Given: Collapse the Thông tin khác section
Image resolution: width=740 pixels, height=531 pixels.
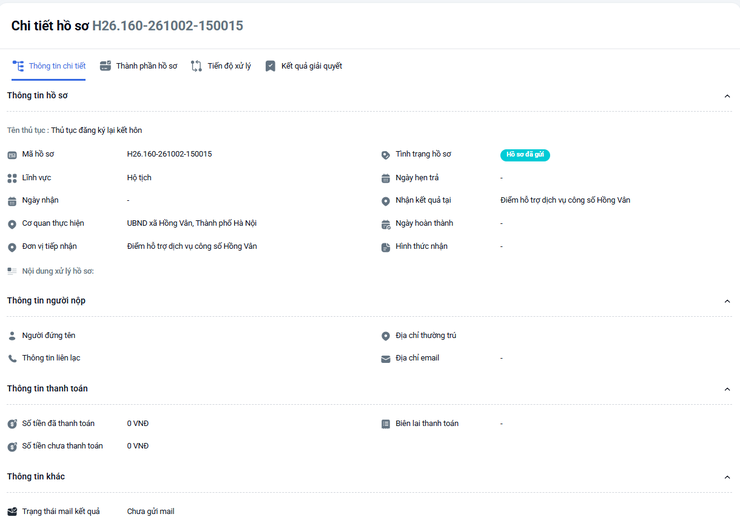Looking at the screenshot, I should coord(727,477).
